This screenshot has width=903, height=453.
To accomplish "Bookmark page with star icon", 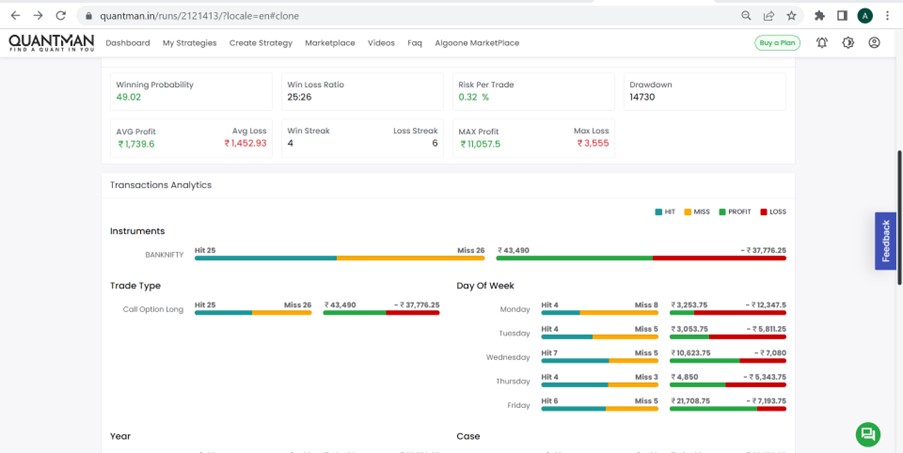I will coord(791,16).
